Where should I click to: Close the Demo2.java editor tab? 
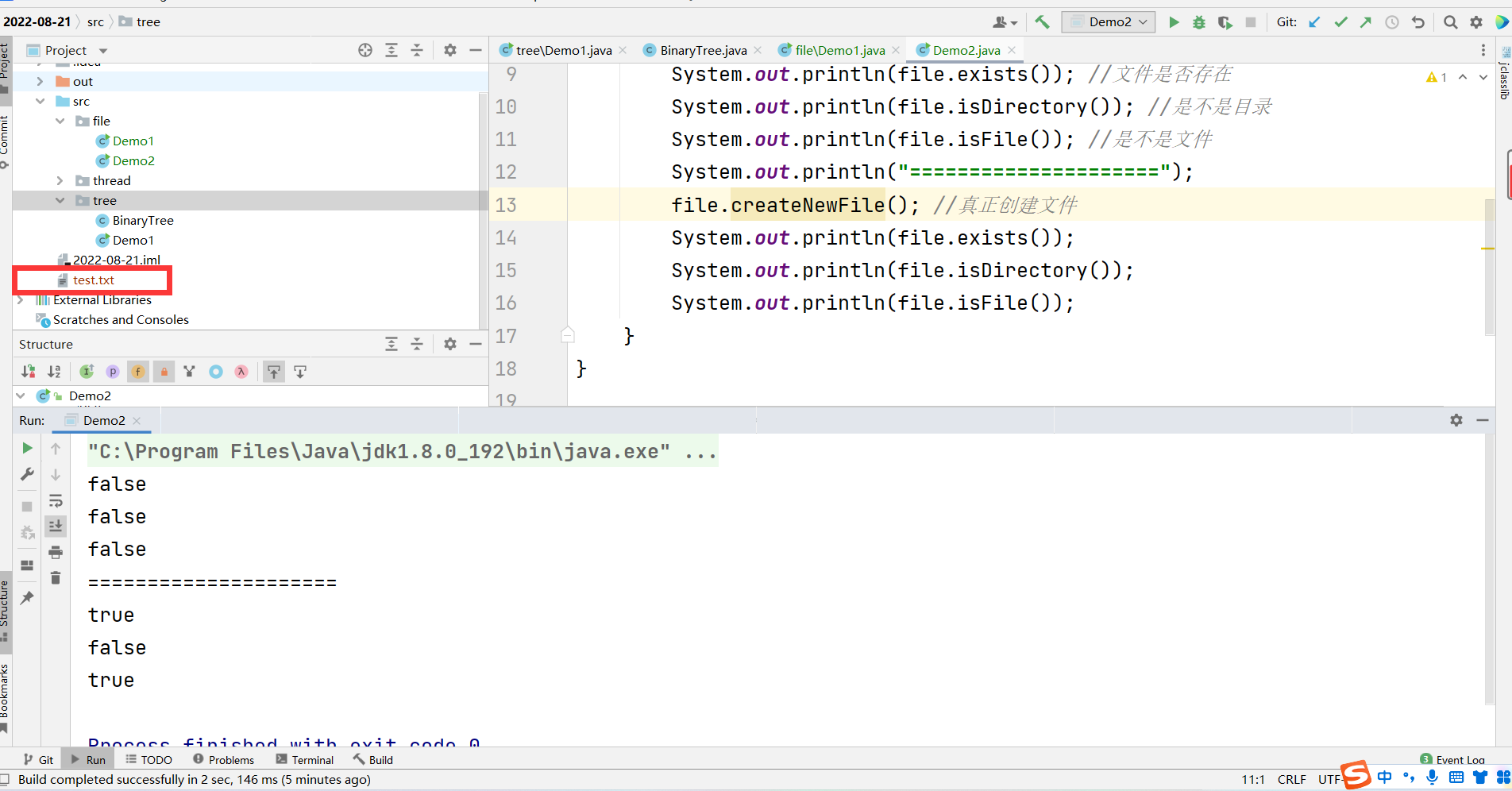pyautogui.click(x=1012, y=50)
